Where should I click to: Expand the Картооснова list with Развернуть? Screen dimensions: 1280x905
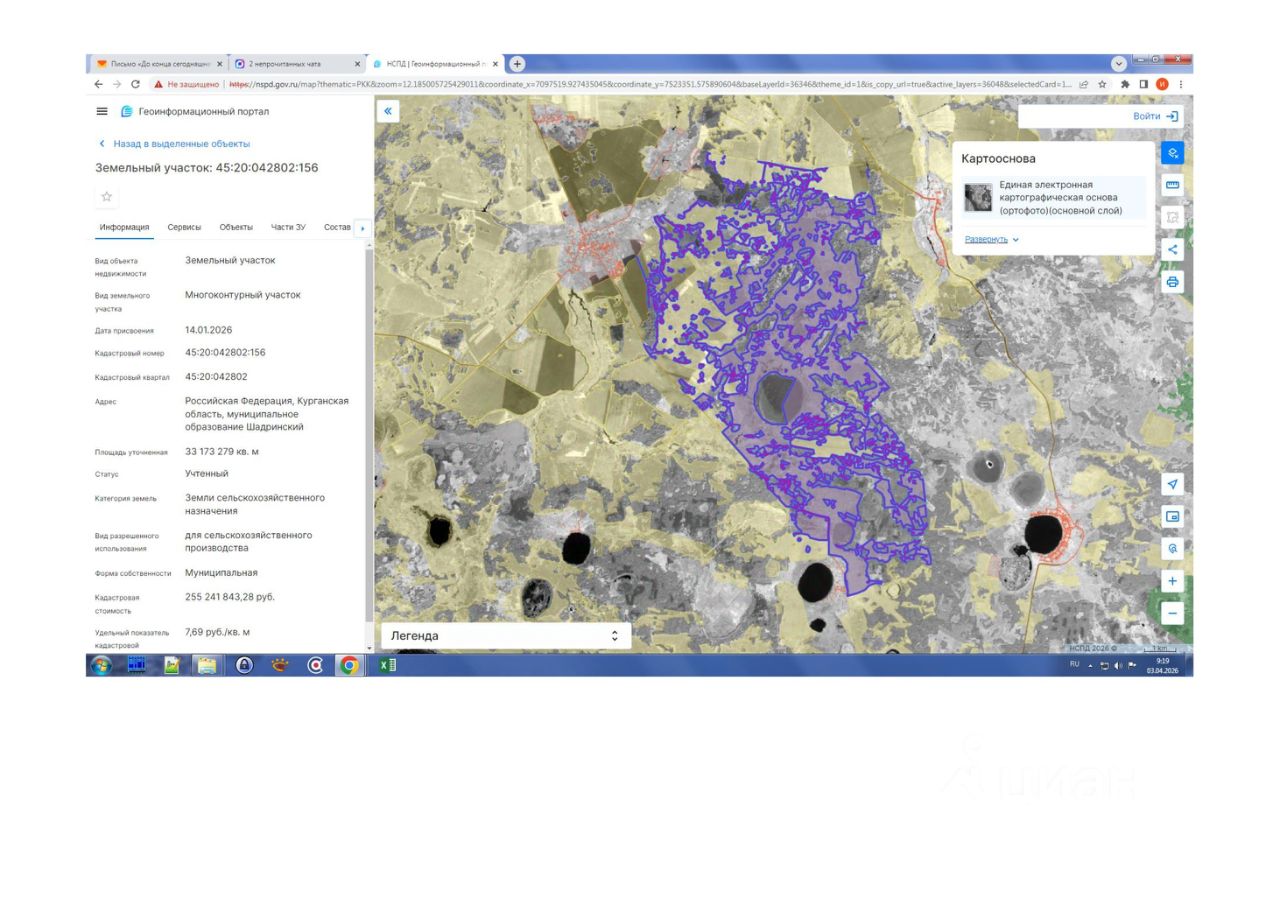coord(992,240)
